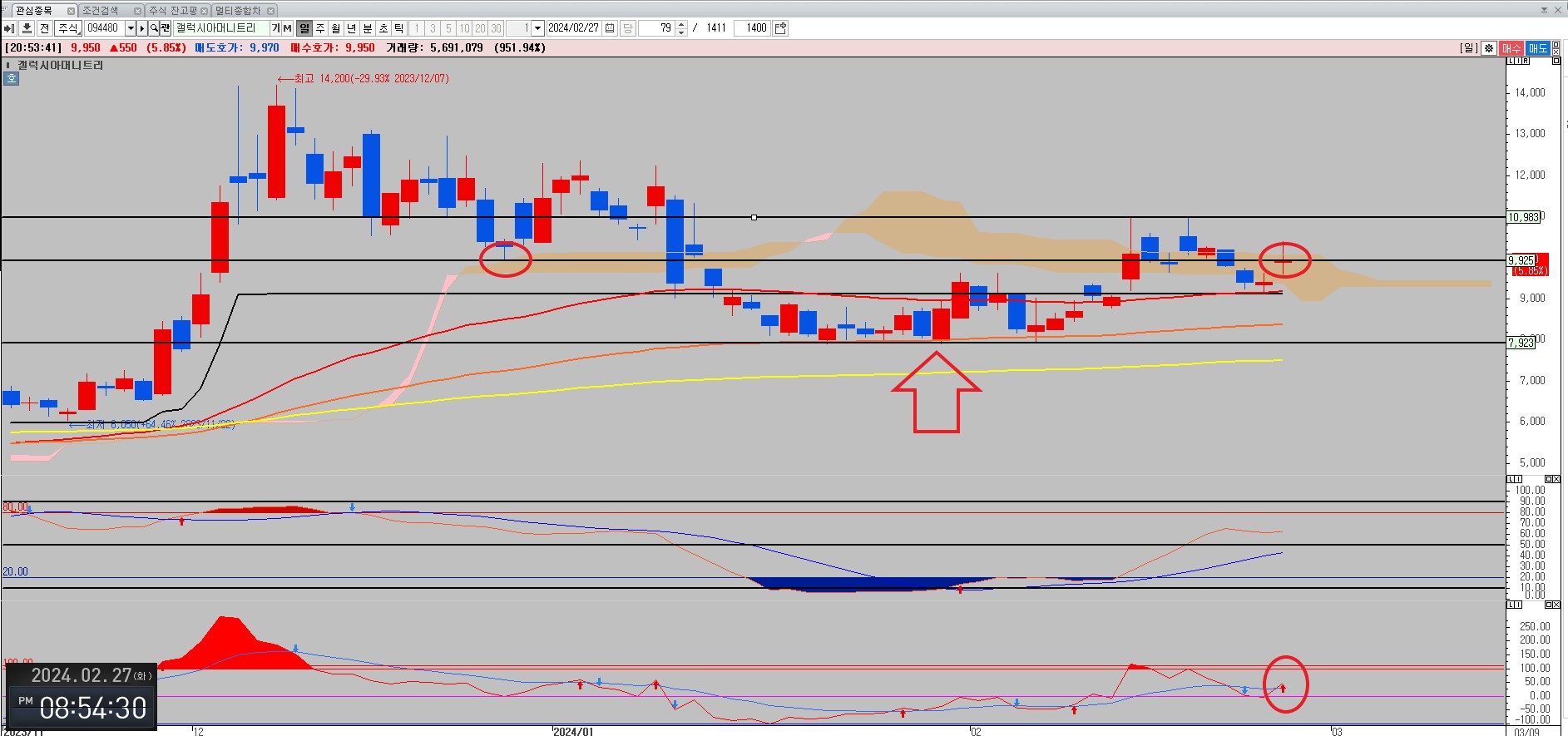Expand the interval value dropdown arrow
Screen dimensions: 1568x736
pyautogui.click(x=537, y=28)
